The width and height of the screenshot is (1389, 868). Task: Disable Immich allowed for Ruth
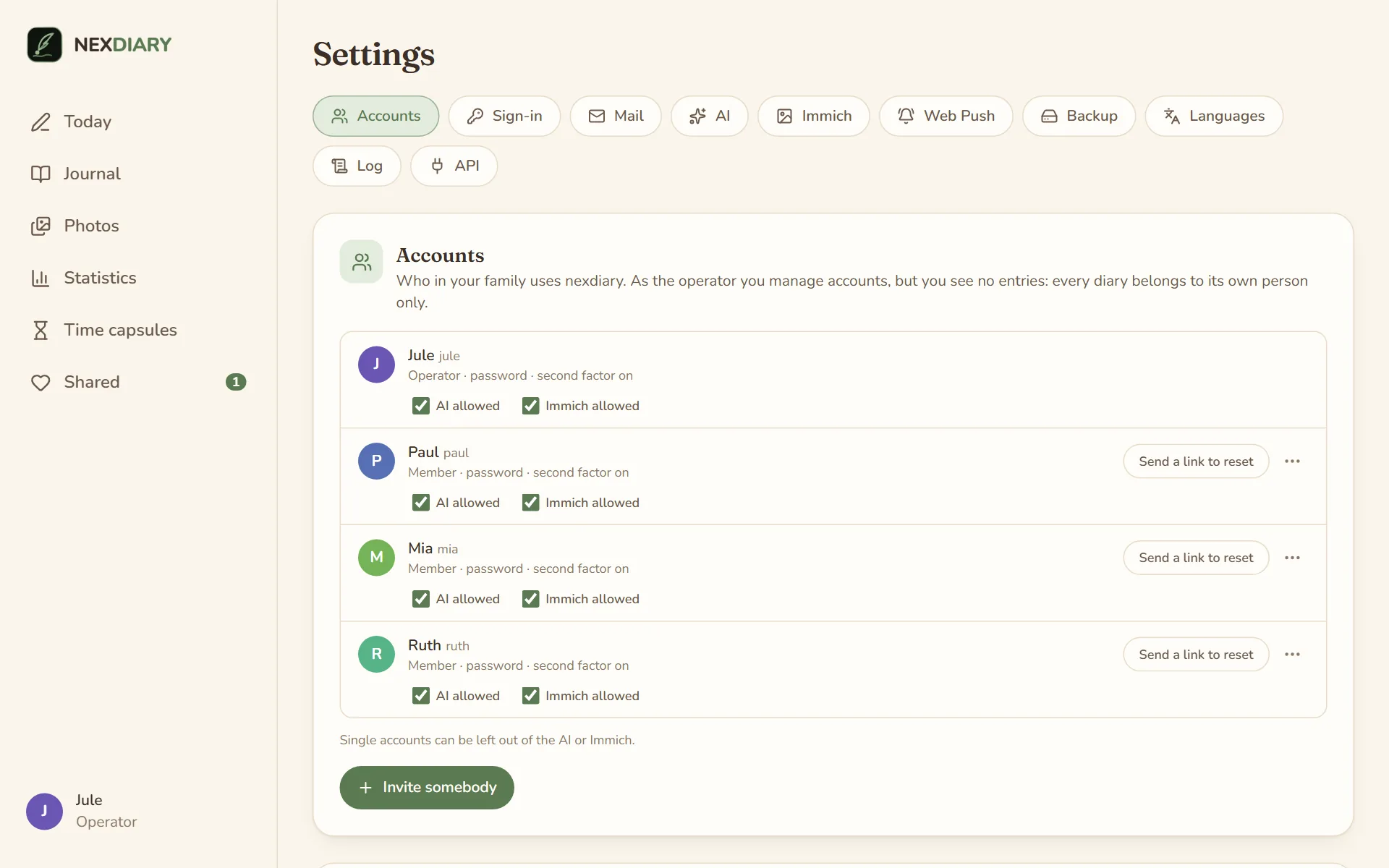531,696
